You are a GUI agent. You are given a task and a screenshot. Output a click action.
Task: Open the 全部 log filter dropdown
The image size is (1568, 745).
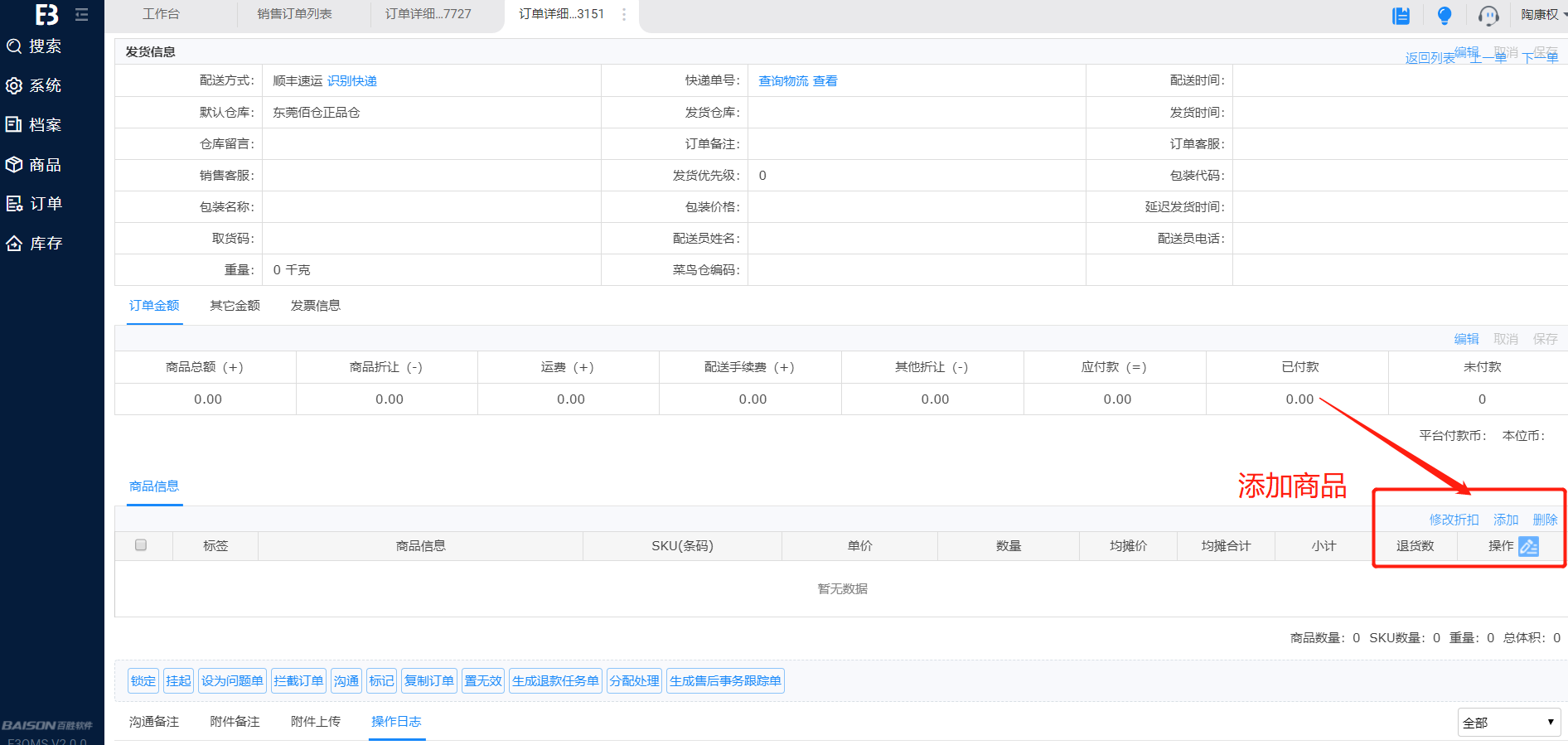click(x=1508, y=723)
